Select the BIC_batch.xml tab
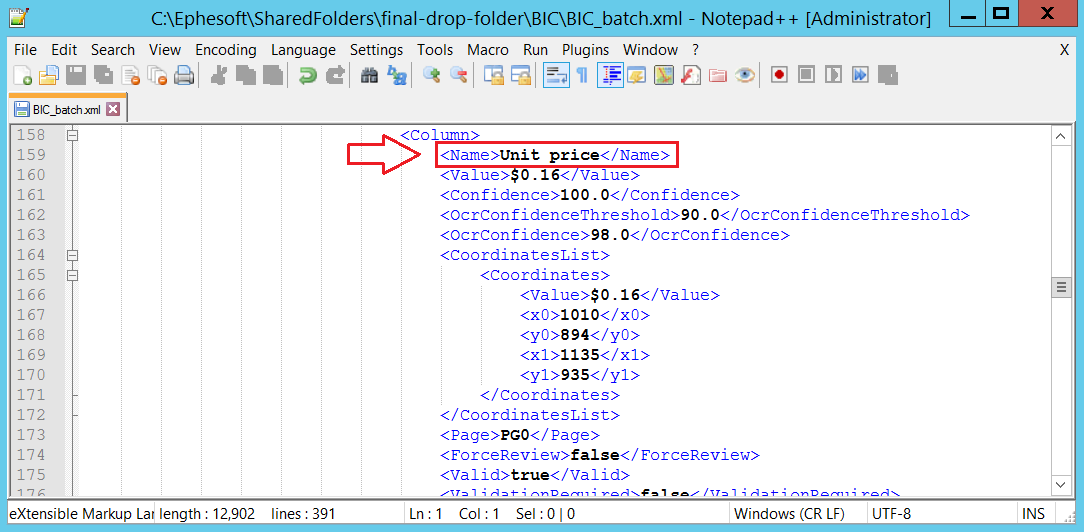The image size is (1084, 532). point(66,109)
